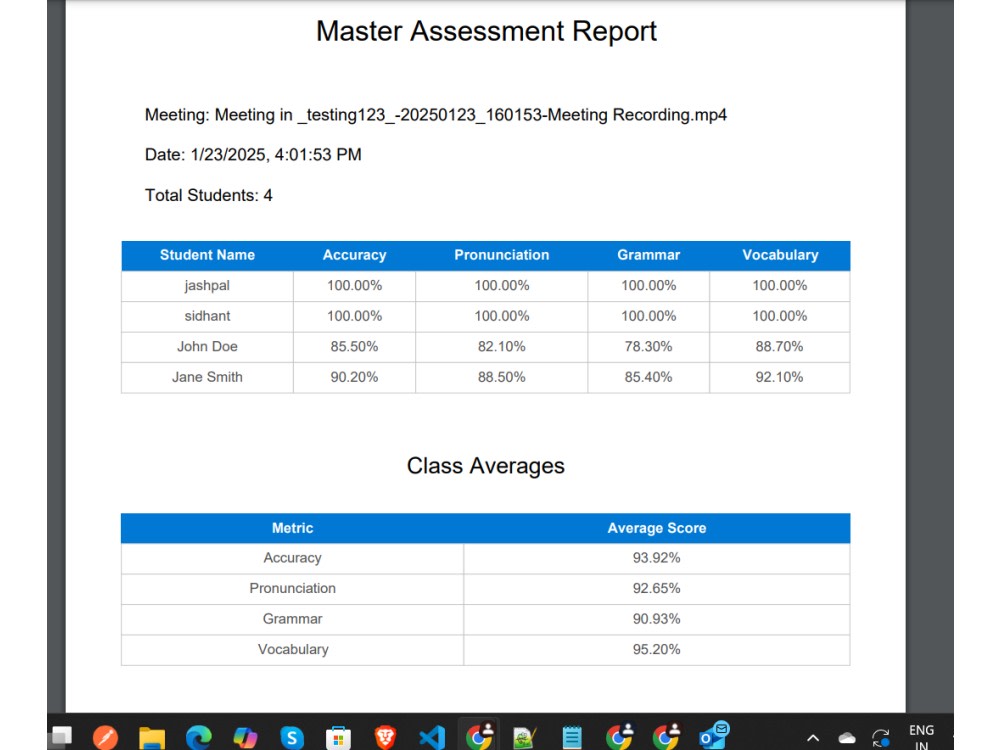Image resolution: width=1000 pixels, height=750 pixels.
Task: Click the Pronunciation column header
Action: tap(501, 255)
